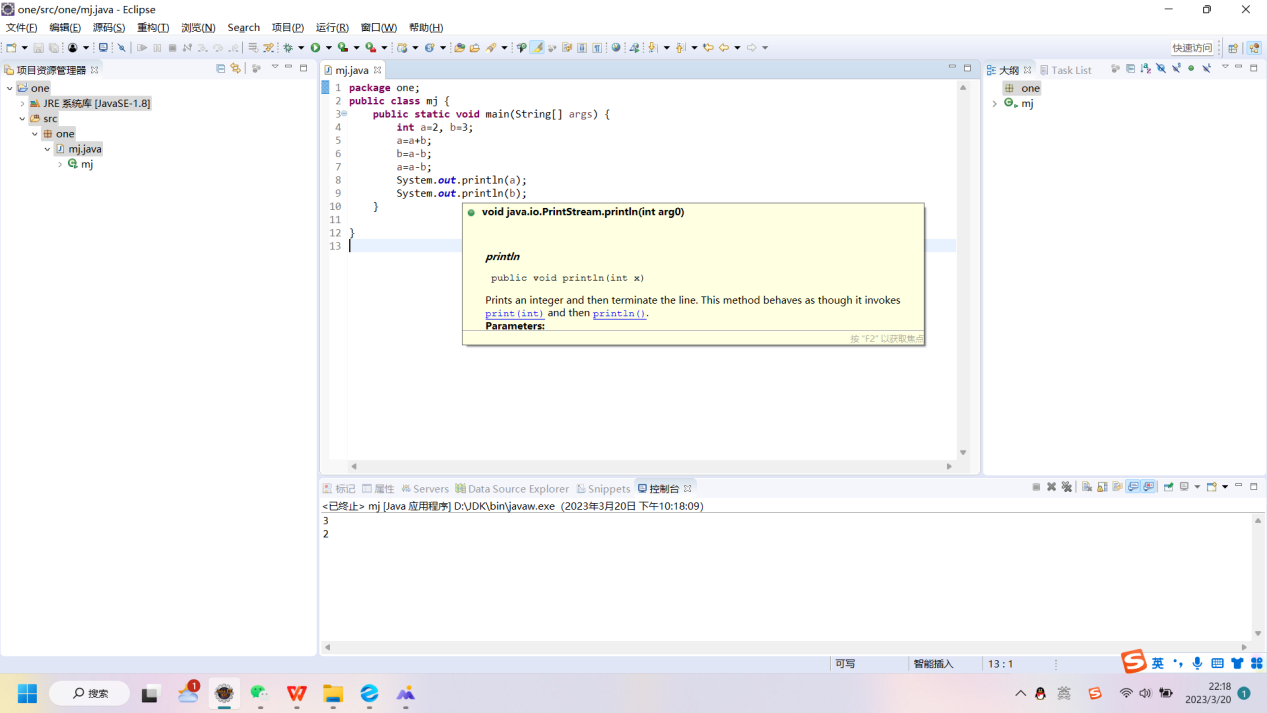Screen dimensions: 1267x713
Task: Click console horizontal scrollbar right arrow
Action: (x=1244, y=647)
